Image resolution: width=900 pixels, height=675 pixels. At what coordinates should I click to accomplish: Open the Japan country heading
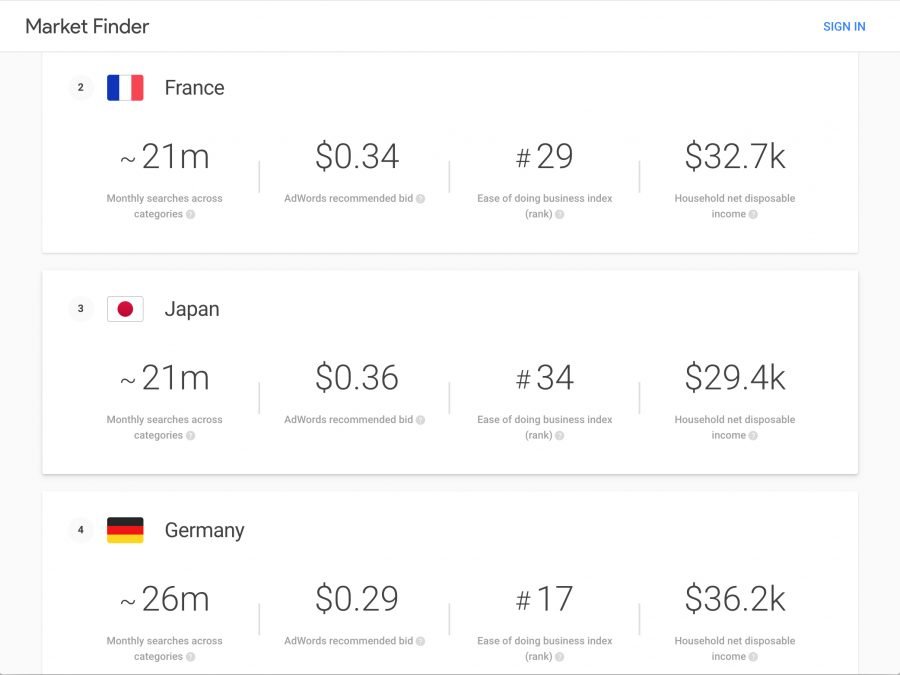coord(192,309)
